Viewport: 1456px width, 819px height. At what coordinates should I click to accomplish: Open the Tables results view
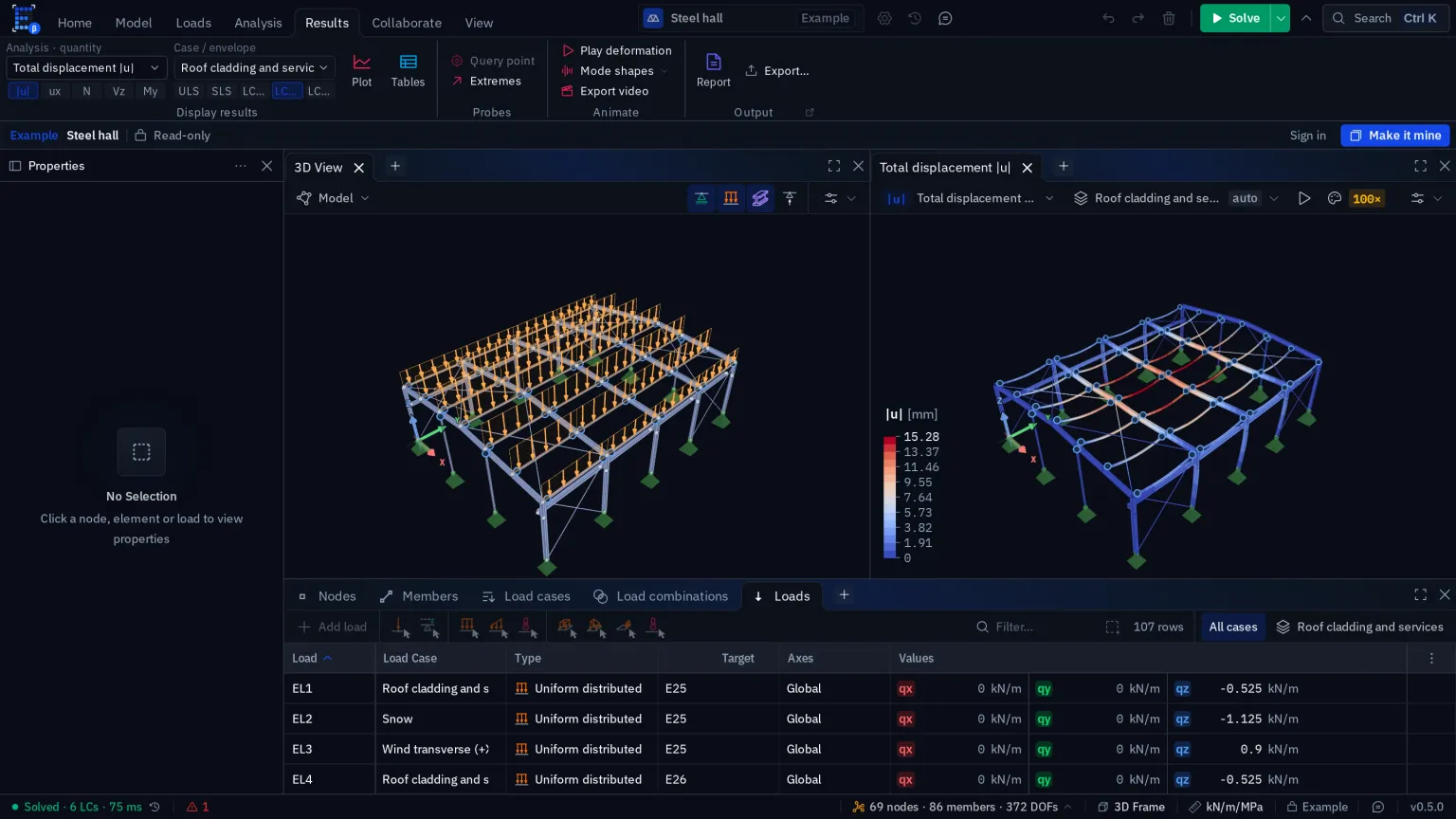pos(408,71)
